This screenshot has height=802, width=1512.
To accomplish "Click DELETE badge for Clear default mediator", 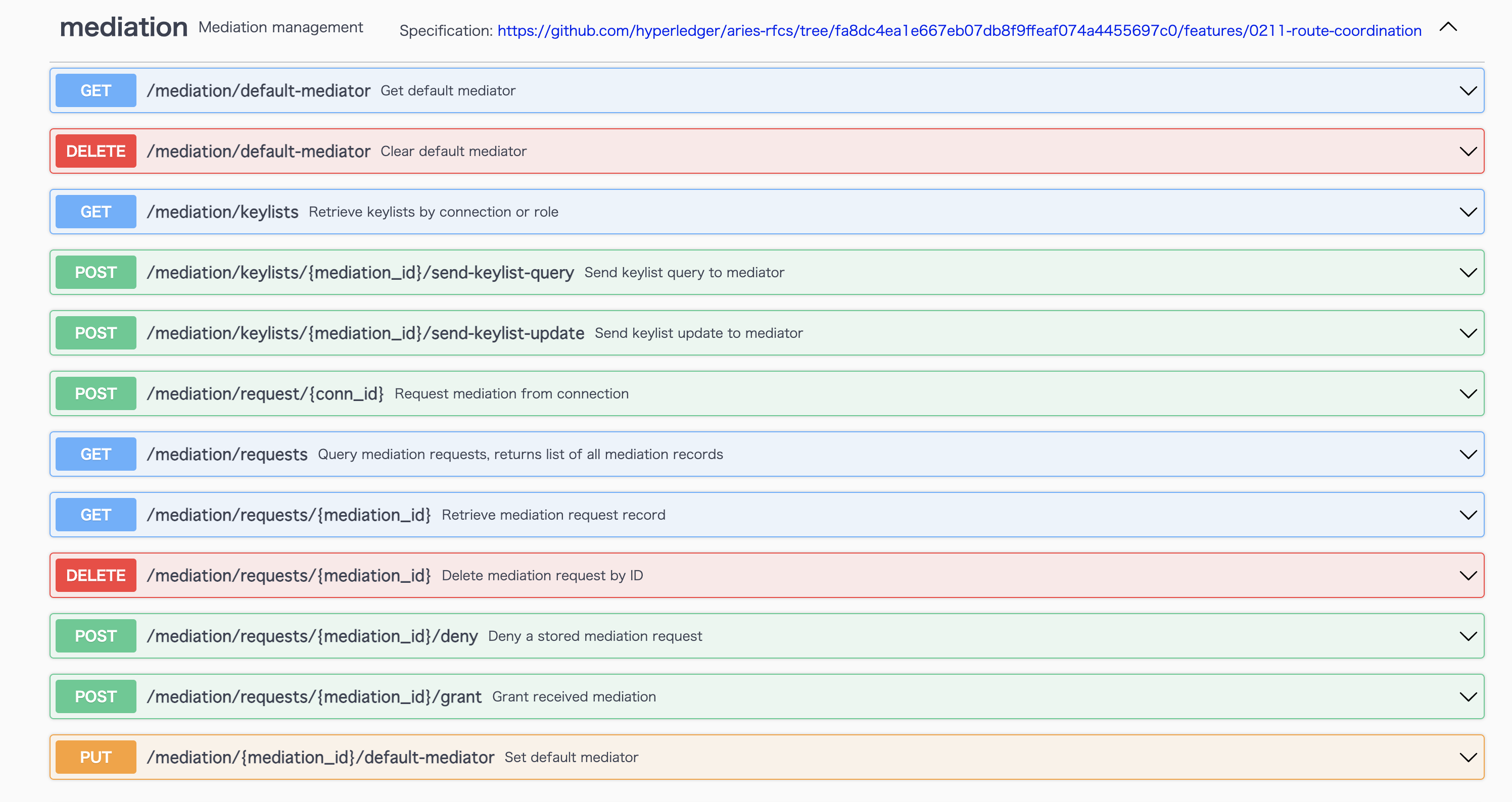I will [x=96, y=151].
